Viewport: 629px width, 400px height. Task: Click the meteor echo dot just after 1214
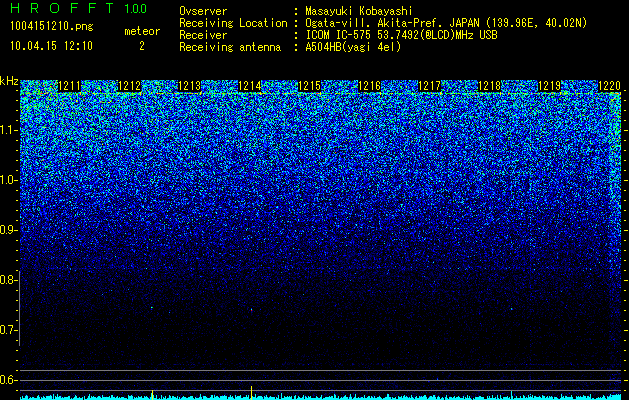tap(252, 309)
